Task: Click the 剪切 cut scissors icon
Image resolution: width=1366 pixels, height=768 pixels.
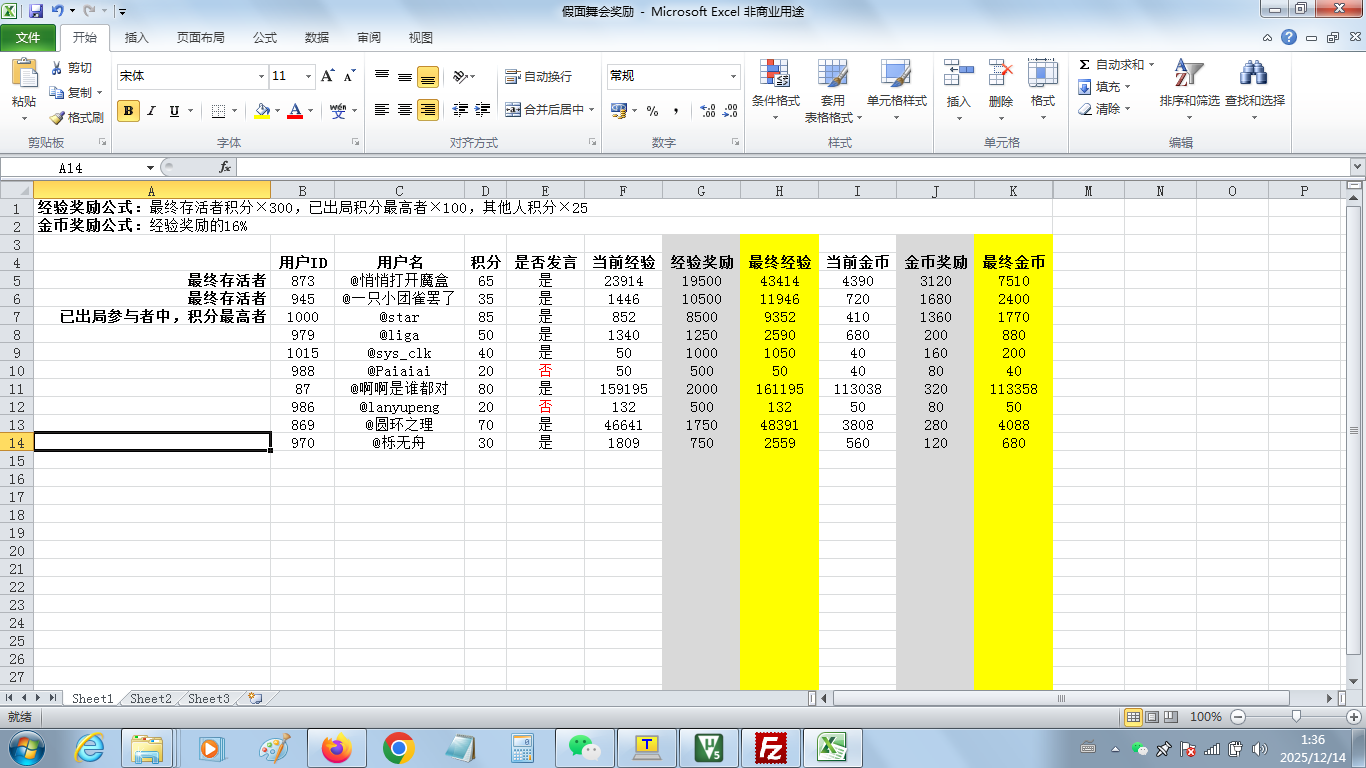Action: coord(57,68)
